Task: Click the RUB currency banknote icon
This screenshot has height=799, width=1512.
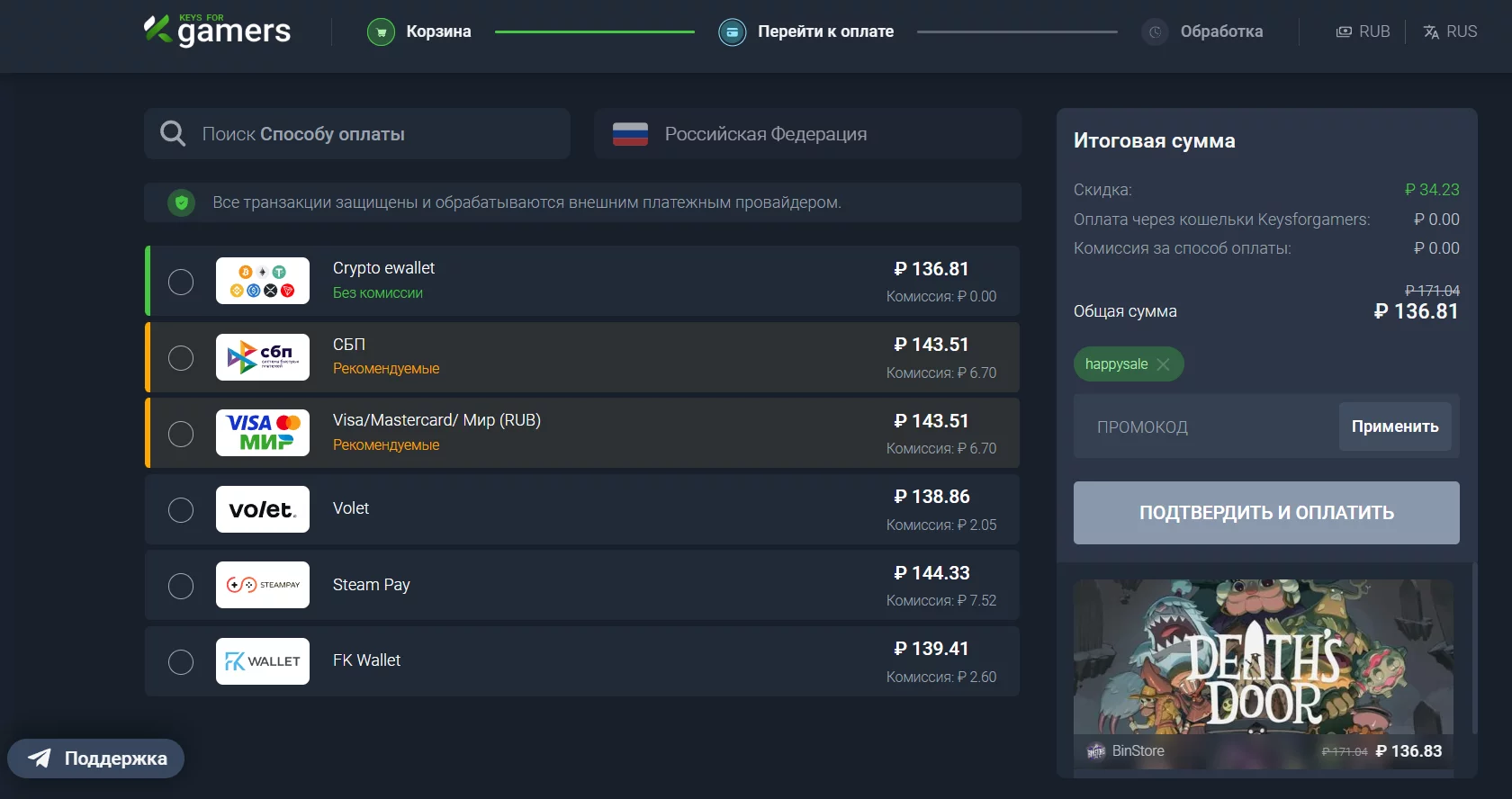Action: (x=1344, y=31)
